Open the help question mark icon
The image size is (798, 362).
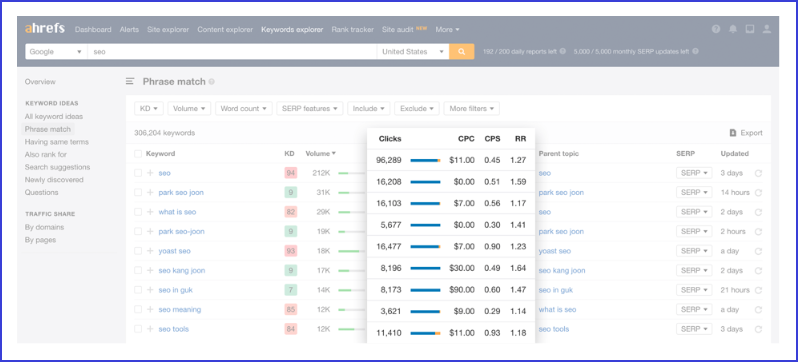[x=716, y=30]
